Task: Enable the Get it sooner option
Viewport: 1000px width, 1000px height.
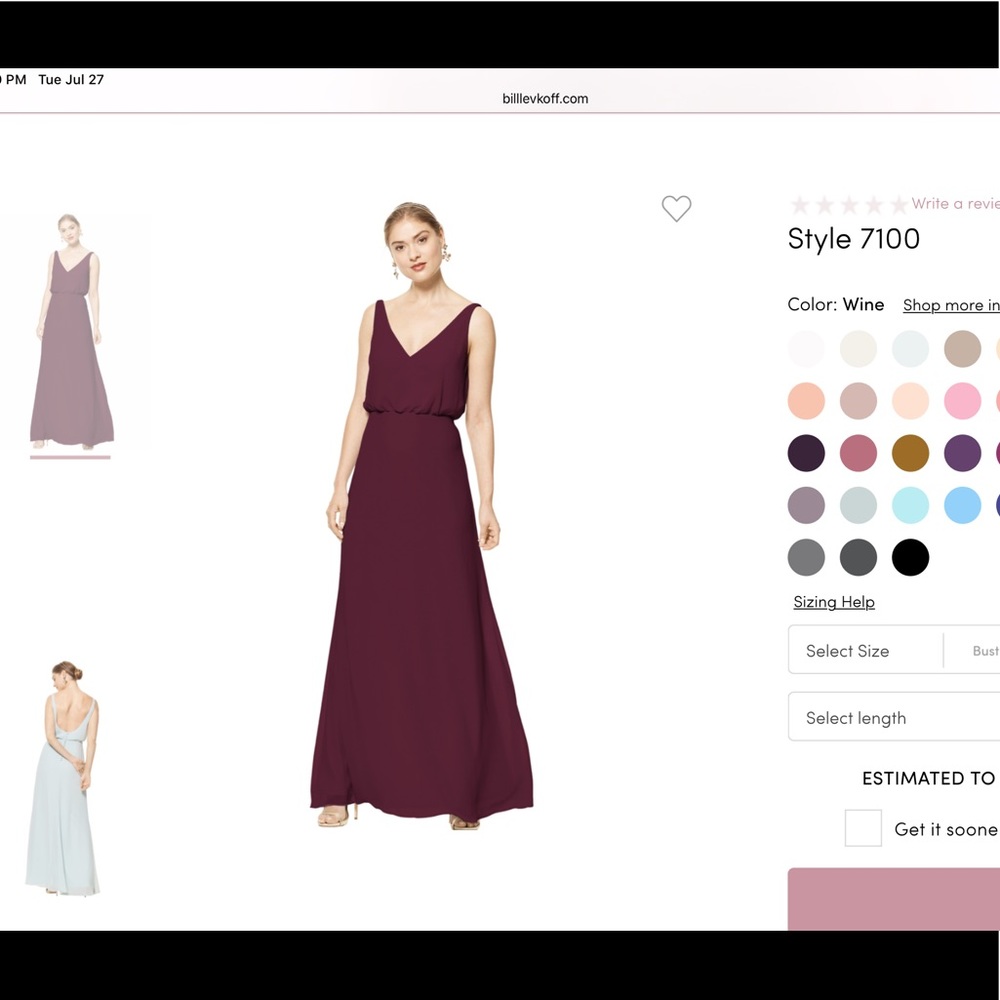Action: tap(863, 828)
